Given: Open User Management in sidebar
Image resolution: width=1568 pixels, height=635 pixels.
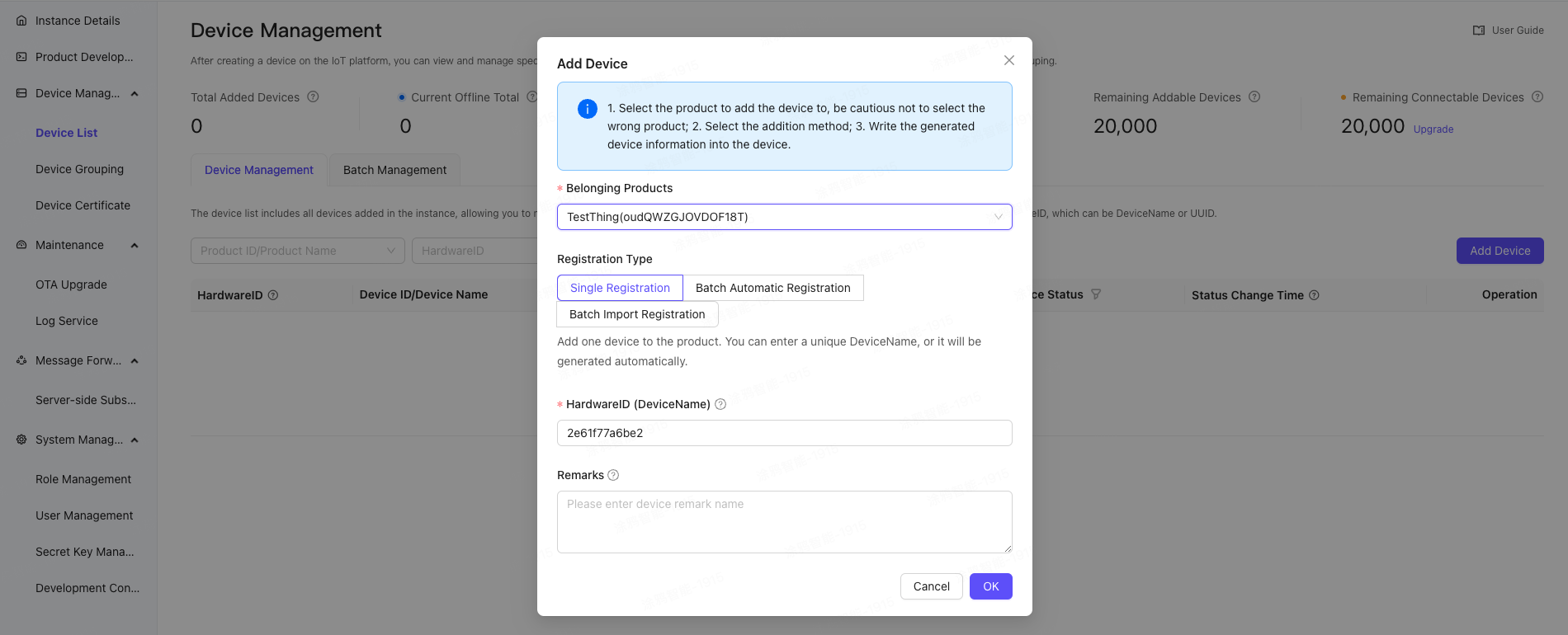Looking at the screenshot, I should pos(84,515).
